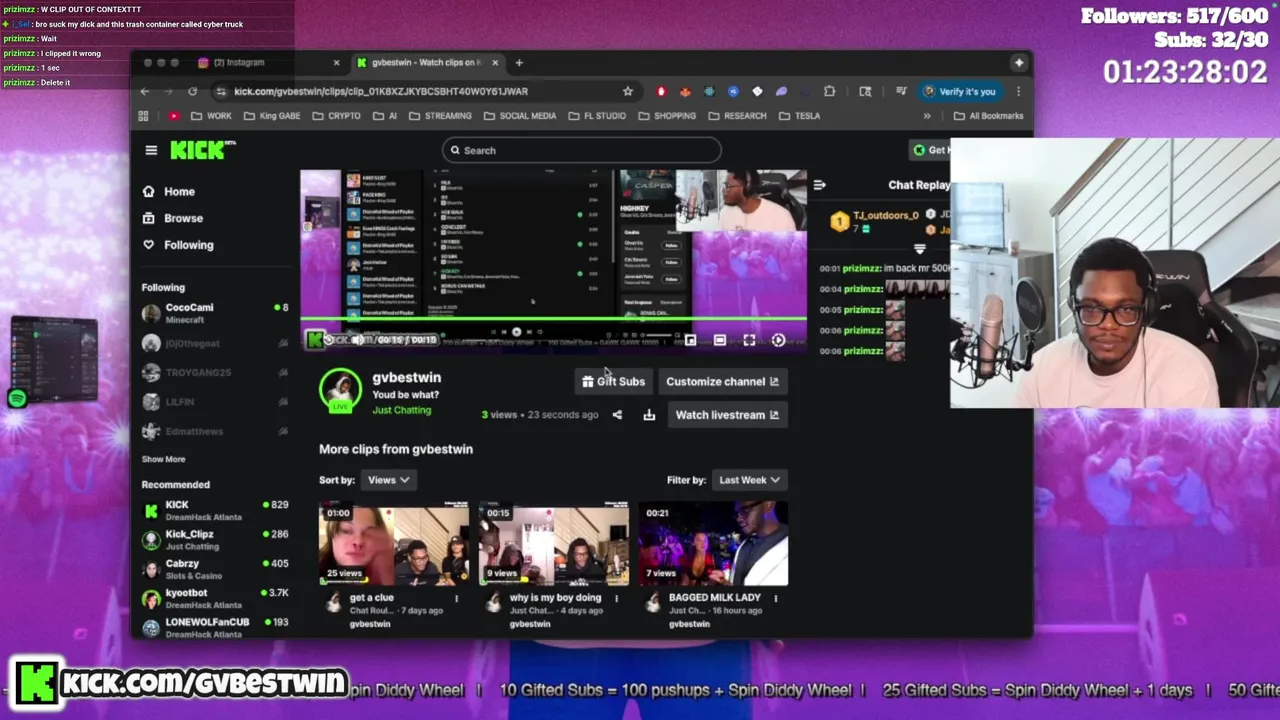Open Cabrzy recommended channel

(x=215, y=569)
